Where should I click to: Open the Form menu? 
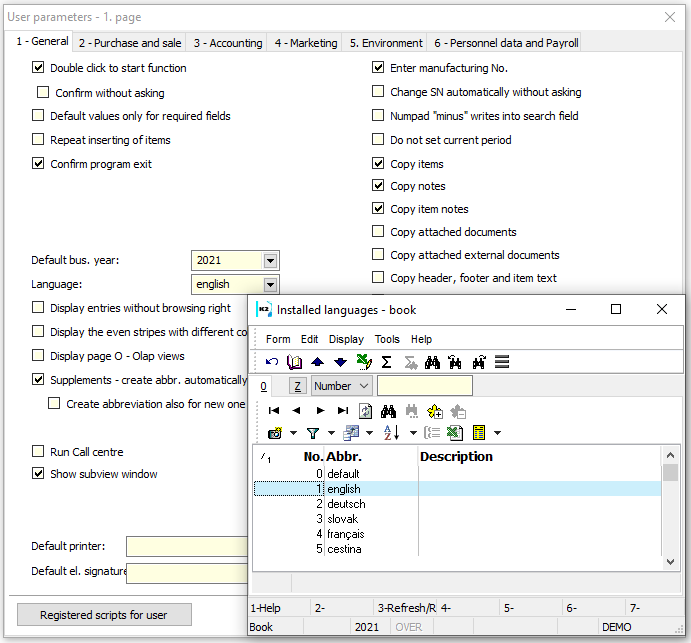[x=278, y=339]
